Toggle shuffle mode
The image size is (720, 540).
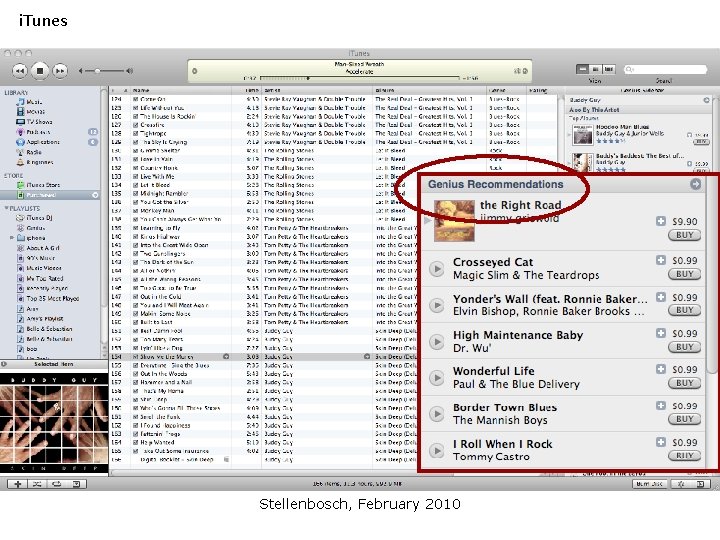click(37, 484)
